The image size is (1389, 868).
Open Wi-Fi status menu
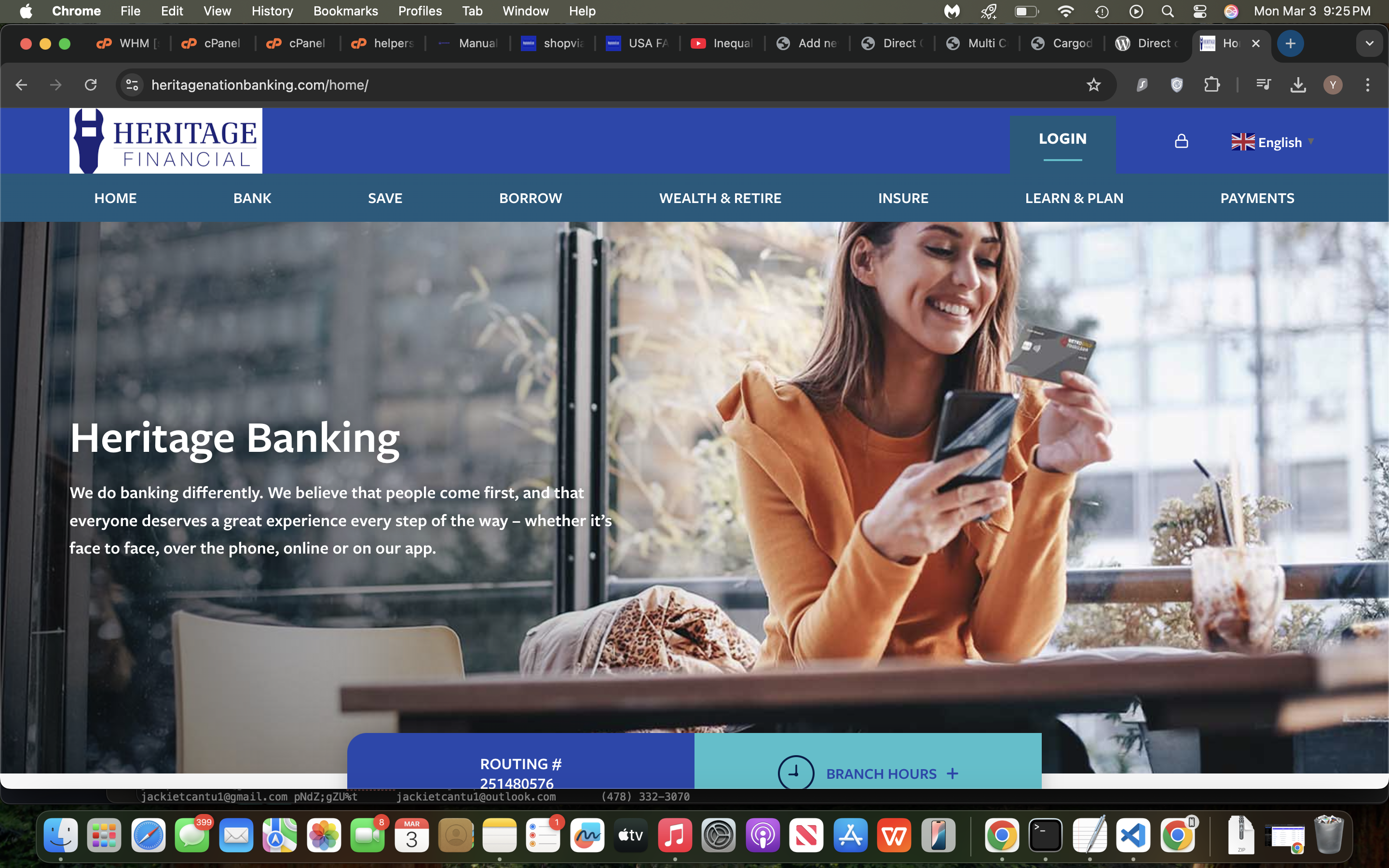[1065, 12]
